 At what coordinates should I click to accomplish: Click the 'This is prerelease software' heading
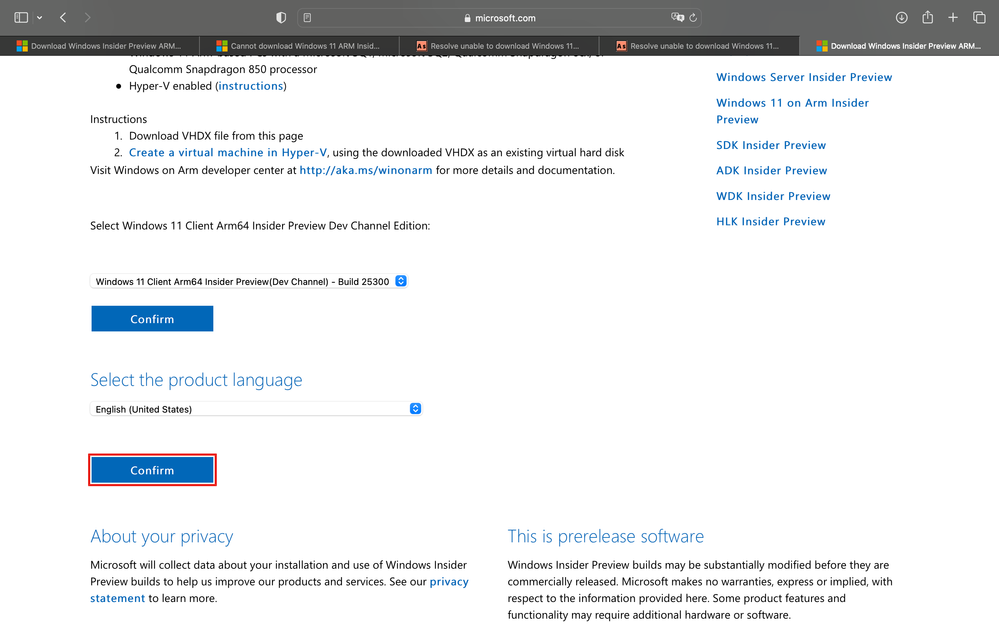coord(606,537)
